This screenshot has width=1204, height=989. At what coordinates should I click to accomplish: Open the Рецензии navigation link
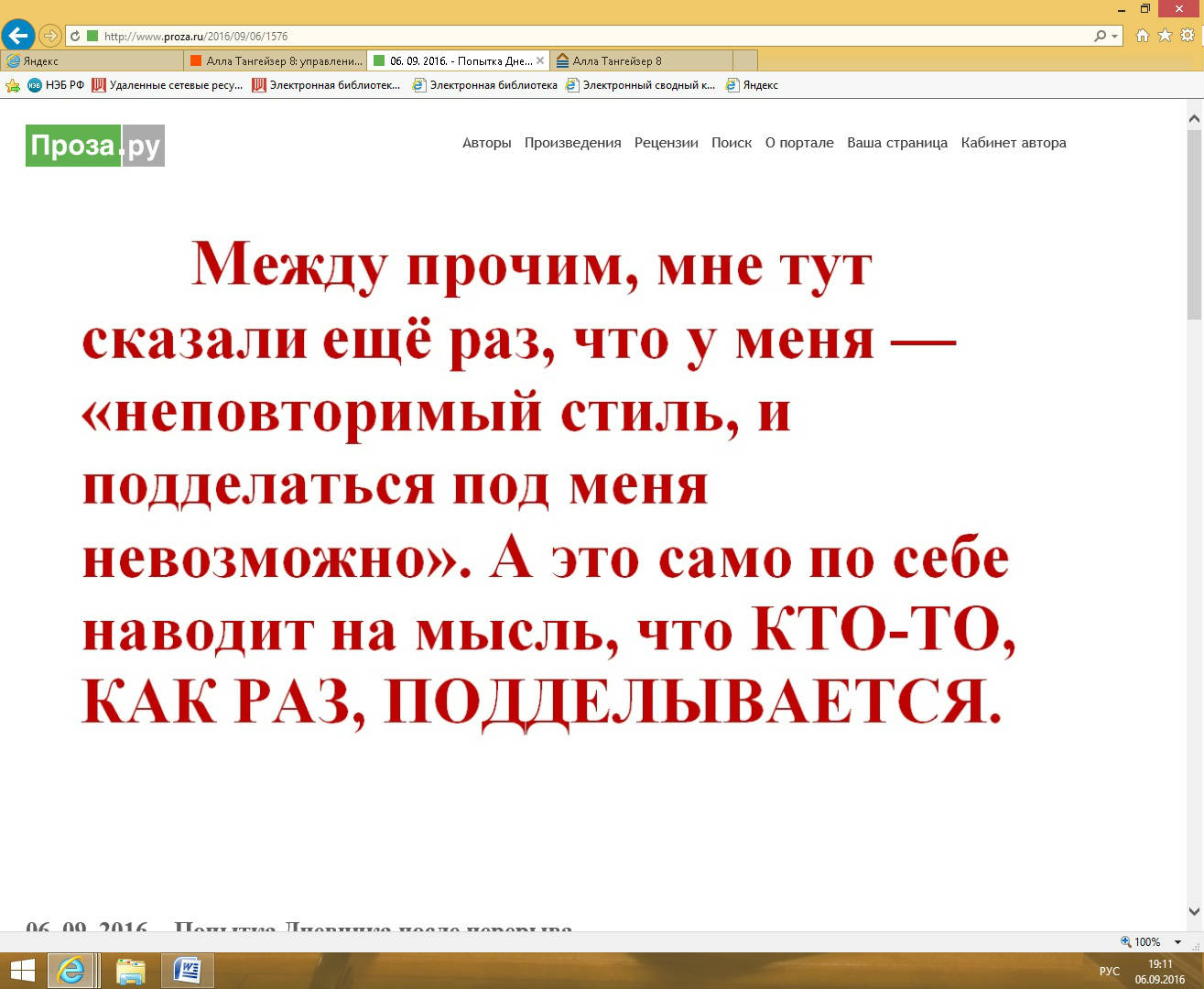666,143
